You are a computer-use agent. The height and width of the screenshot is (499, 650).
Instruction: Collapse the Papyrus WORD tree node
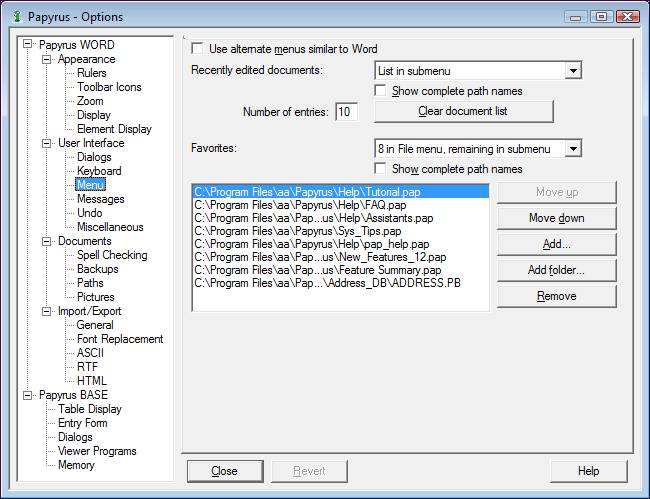[27, 44]
